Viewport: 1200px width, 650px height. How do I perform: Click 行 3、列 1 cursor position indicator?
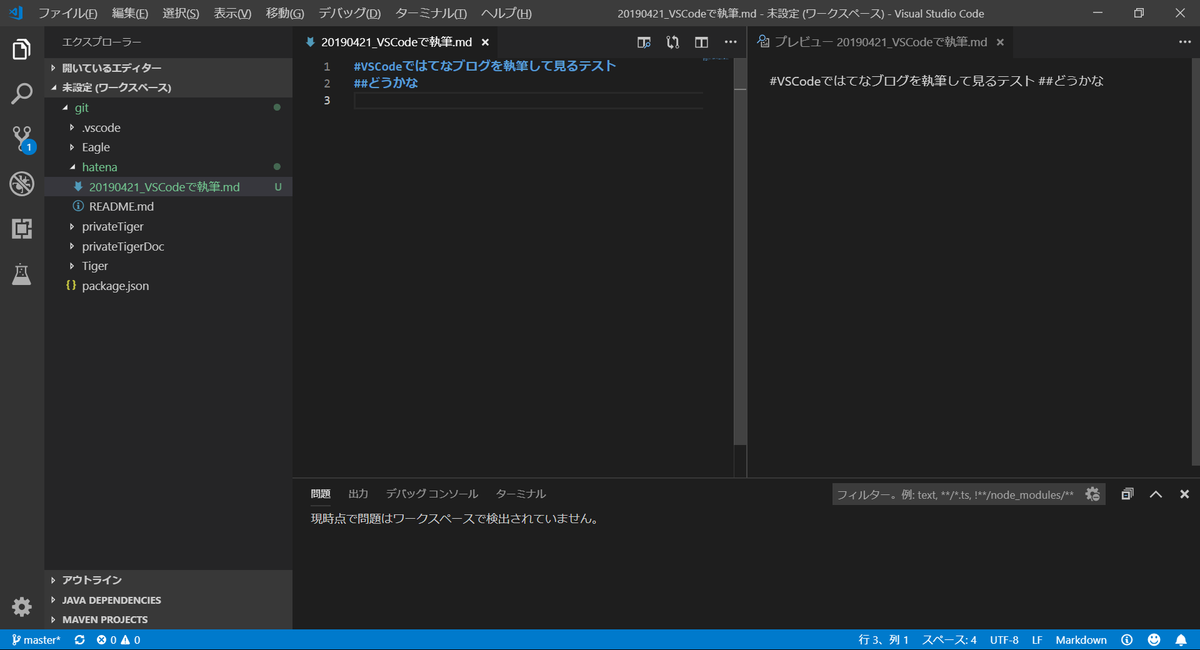coord(883,640)
